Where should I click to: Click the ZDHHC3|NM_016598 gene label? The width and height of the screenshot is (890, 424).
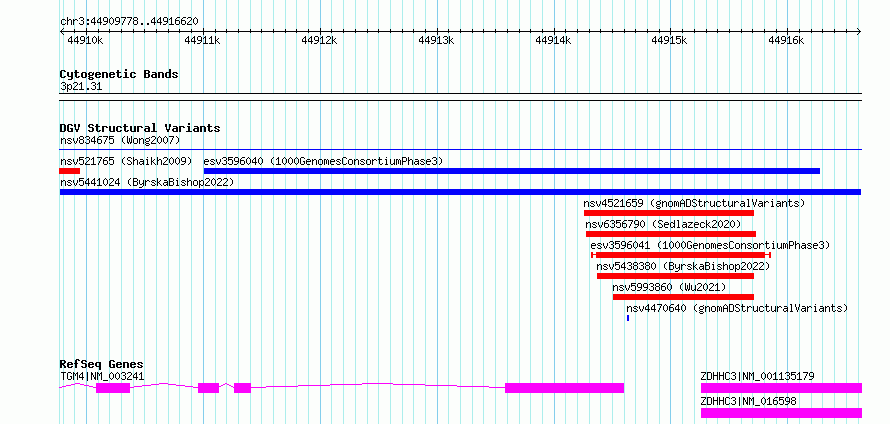[x=749, y=401]
